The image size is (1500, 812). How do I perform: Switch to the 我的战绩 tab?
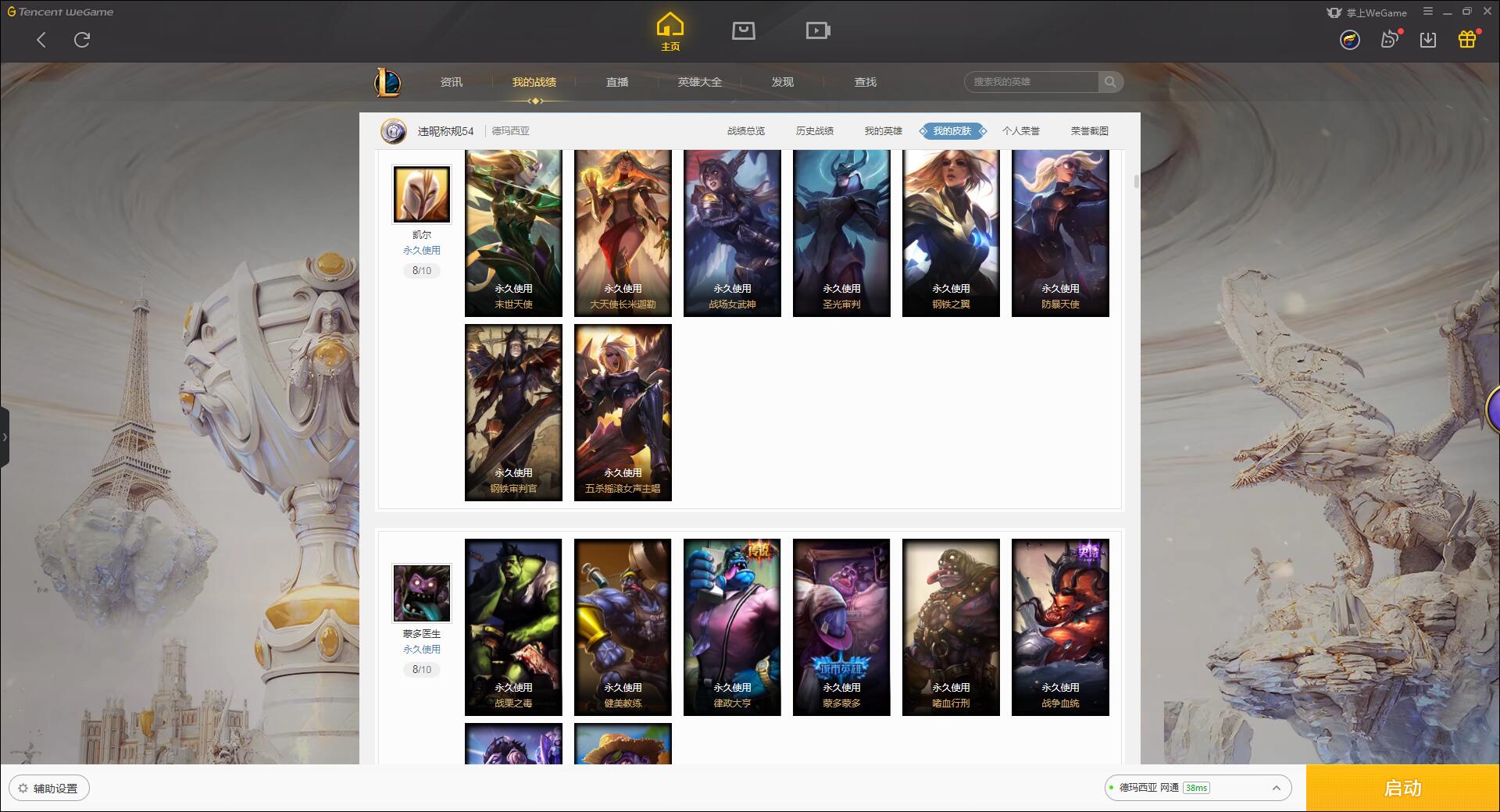pyautogui.click(x=534, y=82)
